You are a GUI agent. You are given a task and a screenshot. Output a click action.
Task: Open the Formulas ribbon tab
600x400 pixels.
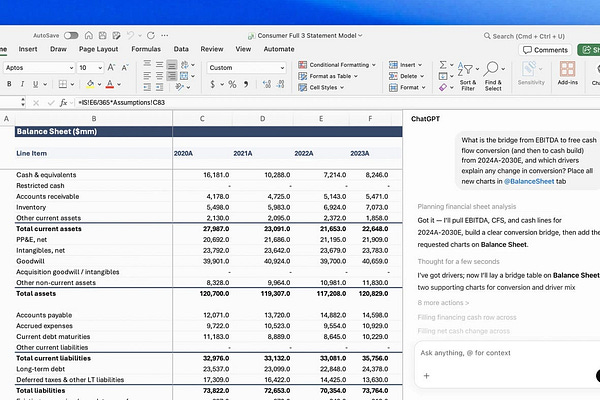coord(145,48)
